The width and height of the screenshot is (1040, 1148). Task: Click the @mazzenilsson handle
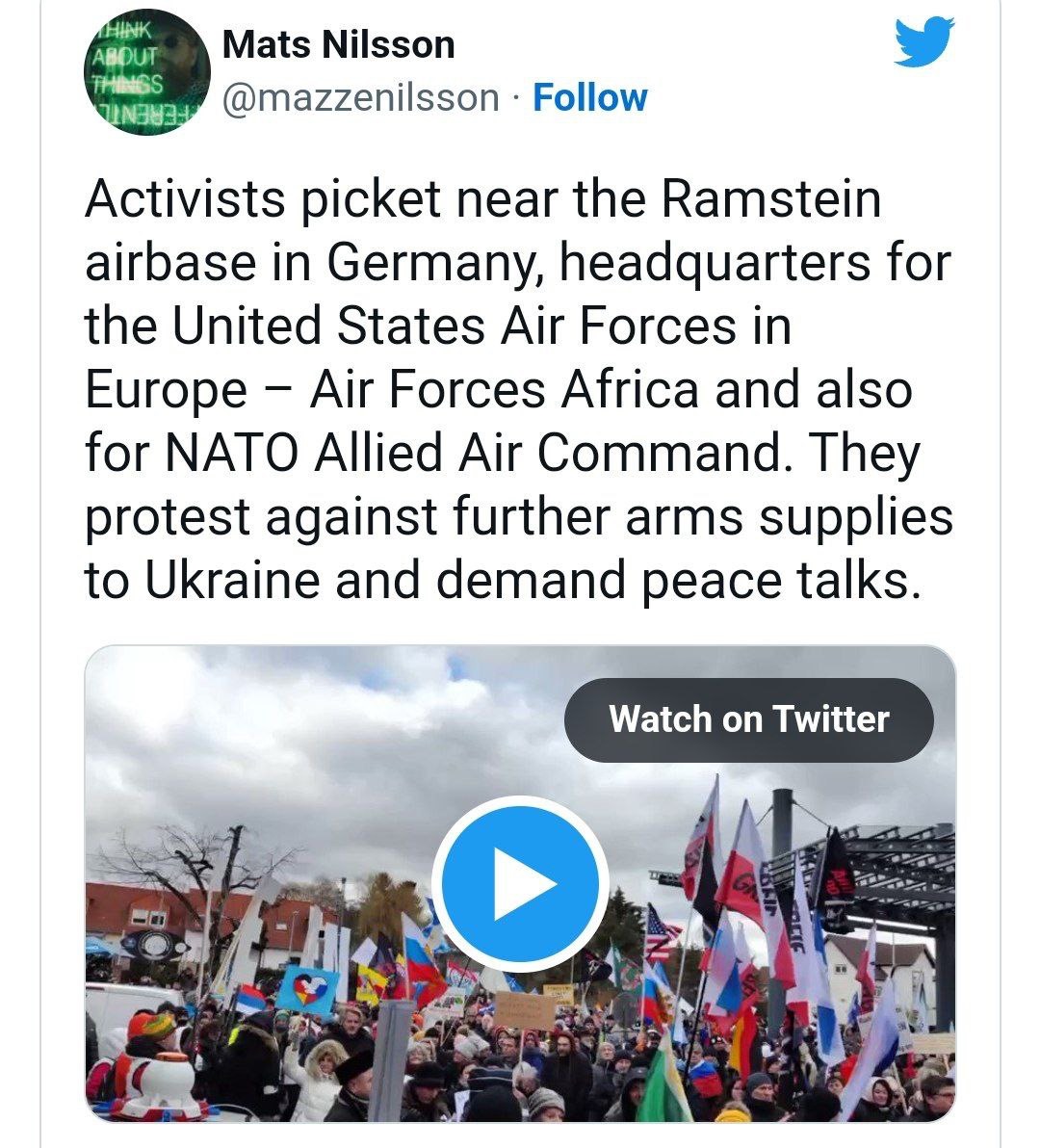tap(361, 97)
